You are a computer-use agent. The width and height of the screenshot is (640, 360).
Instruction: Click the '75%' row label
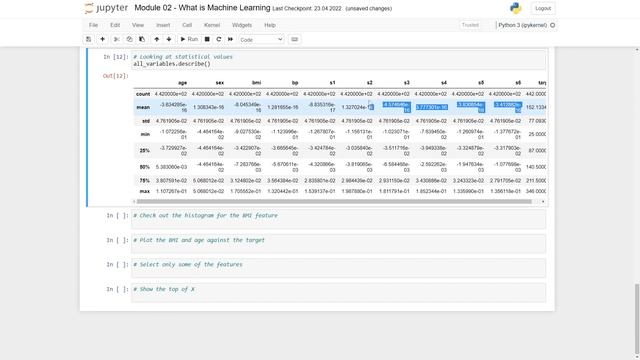point(144,180)
